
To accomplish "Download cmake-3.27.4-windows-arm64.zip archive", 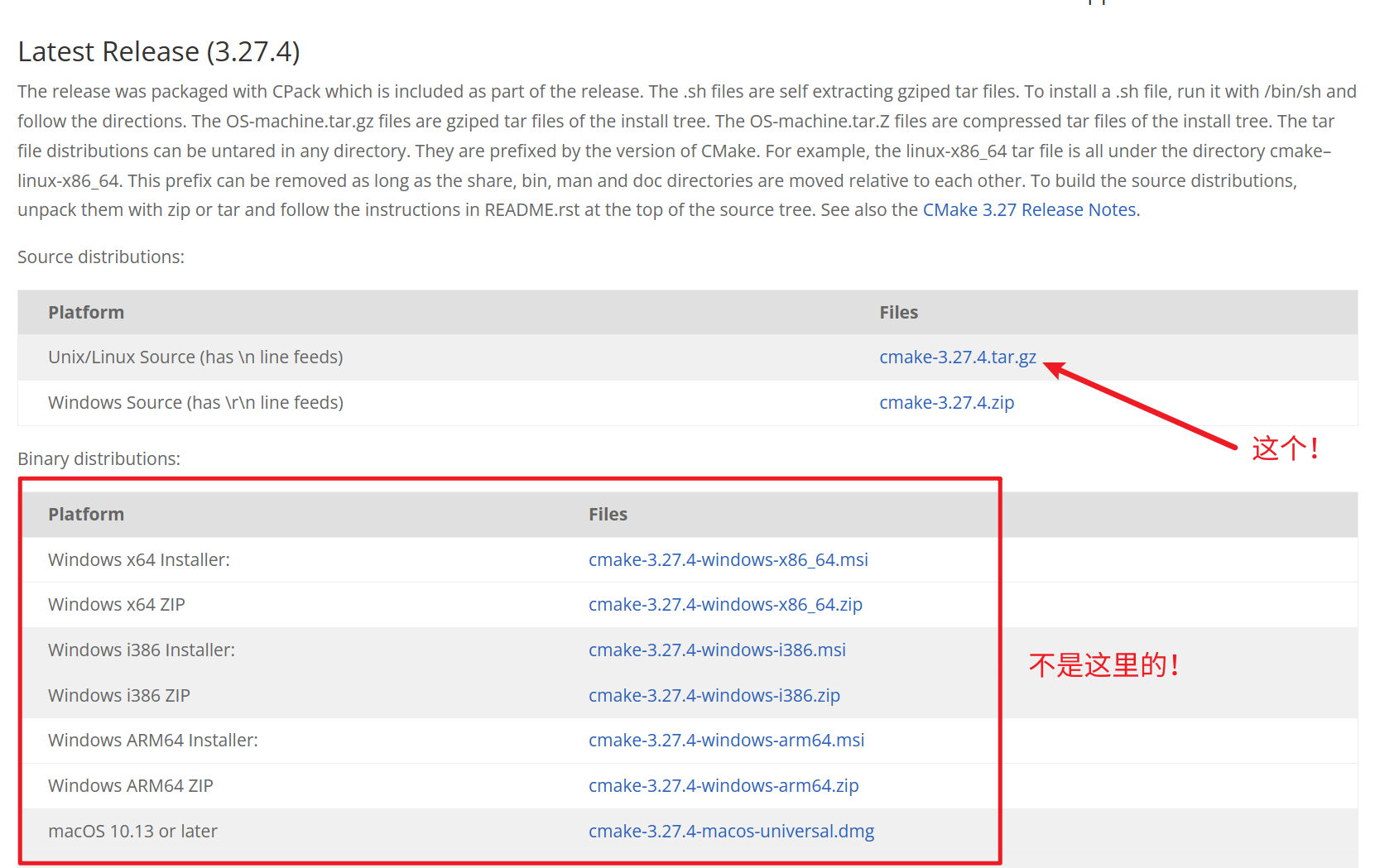I will pos(724,786).
